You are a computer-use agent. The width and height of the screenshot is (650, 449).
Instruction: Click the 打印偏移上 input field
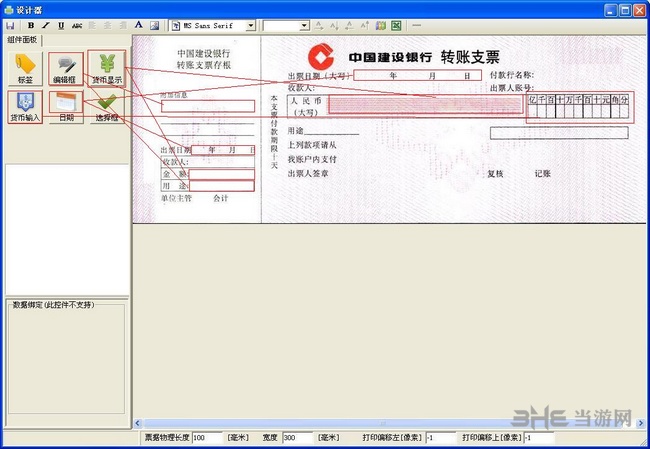(539, 438)
